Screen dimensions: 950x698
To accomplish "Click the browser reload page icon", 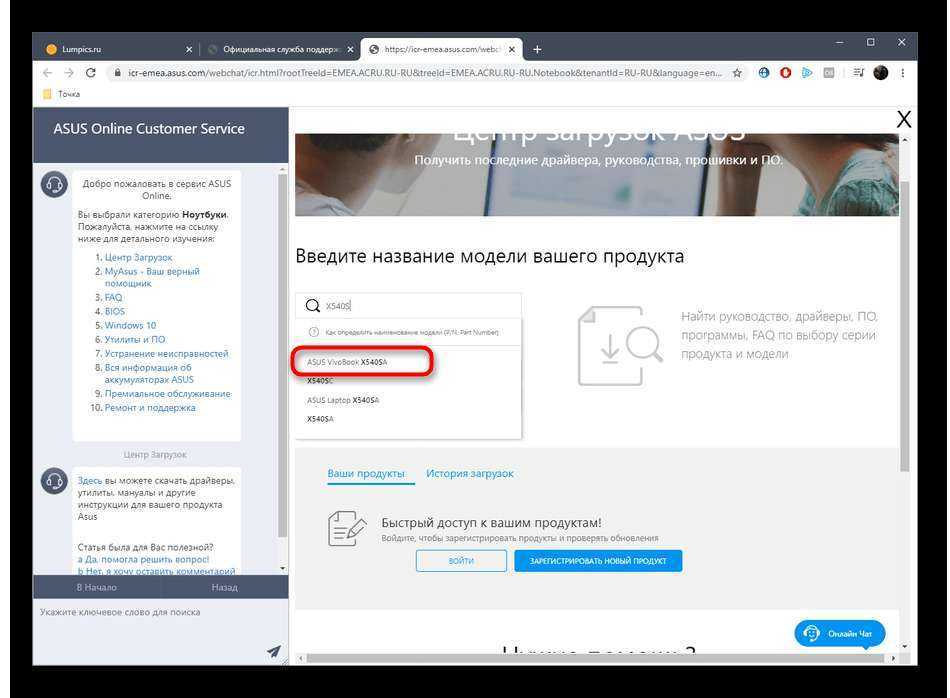I will [x=91, y=73].
